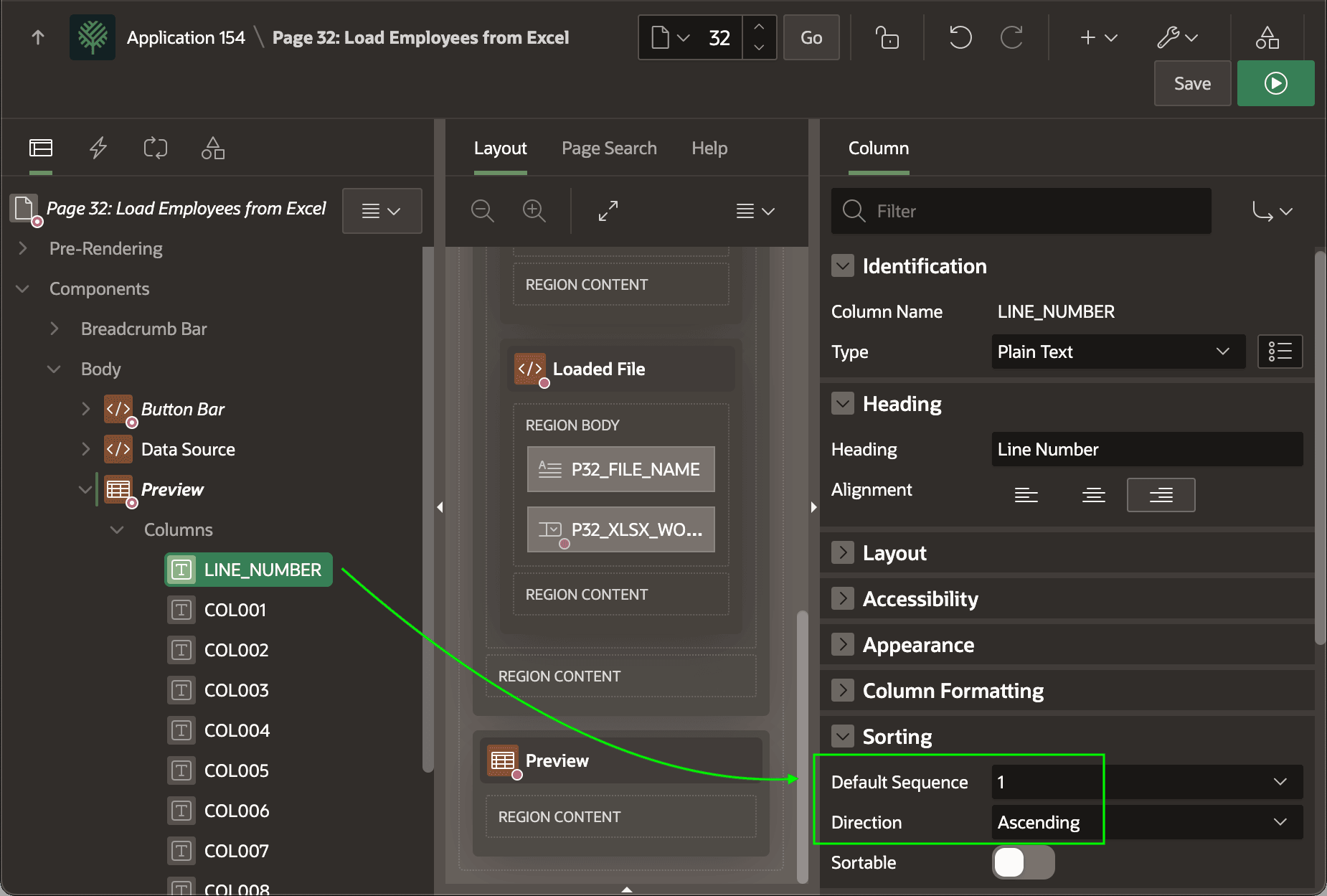
Task: Click the page lock icon
Action: (x=887, y=37)
